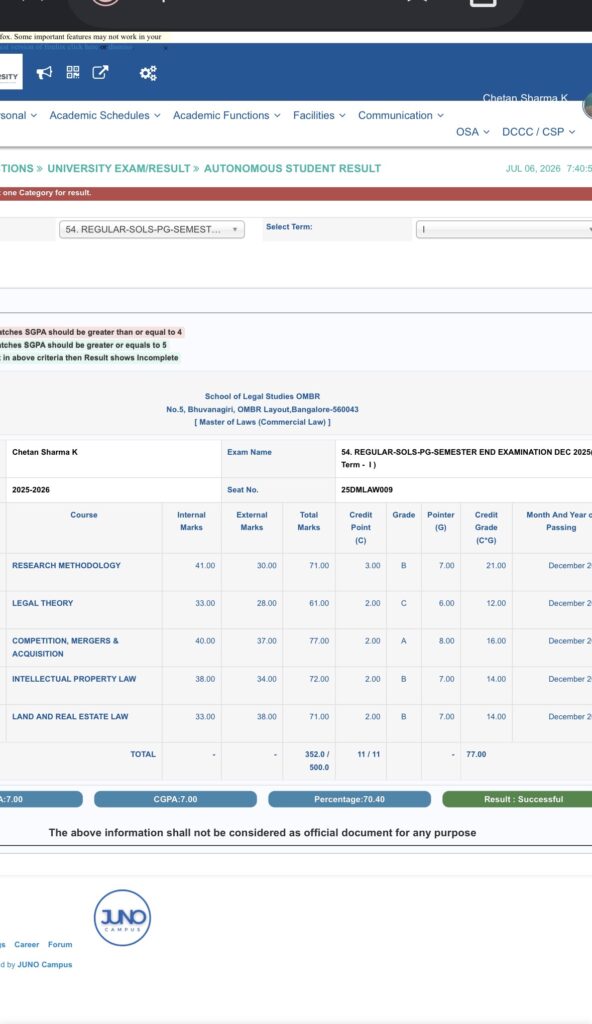Click the INTELLECTUAL PROPERTY LAW course name
This screenshot has height=1024, width=592.
click(x=74, y=679)
